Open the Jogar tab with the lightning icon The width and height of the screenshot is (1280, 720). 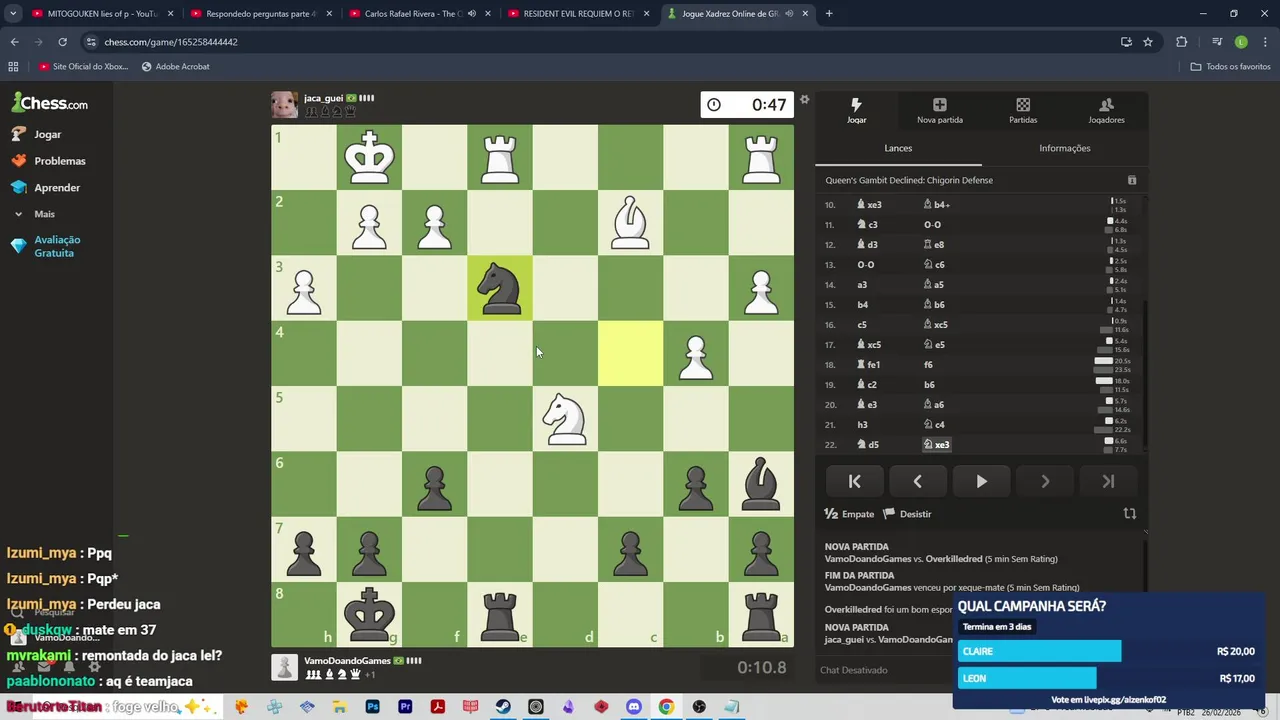856,110
